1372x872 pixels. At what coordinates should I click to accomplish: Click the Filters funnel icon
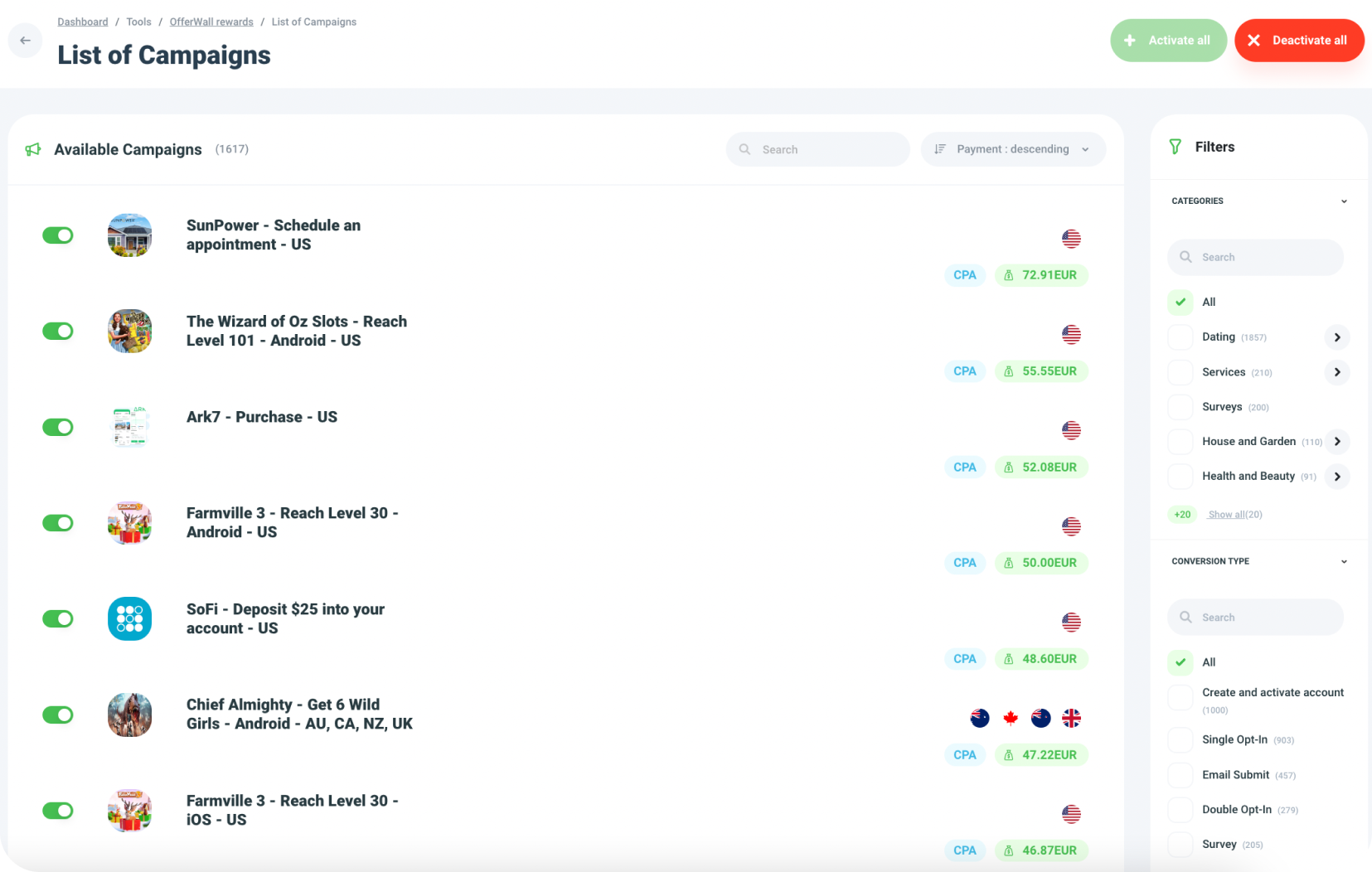tap(1176, 147)
